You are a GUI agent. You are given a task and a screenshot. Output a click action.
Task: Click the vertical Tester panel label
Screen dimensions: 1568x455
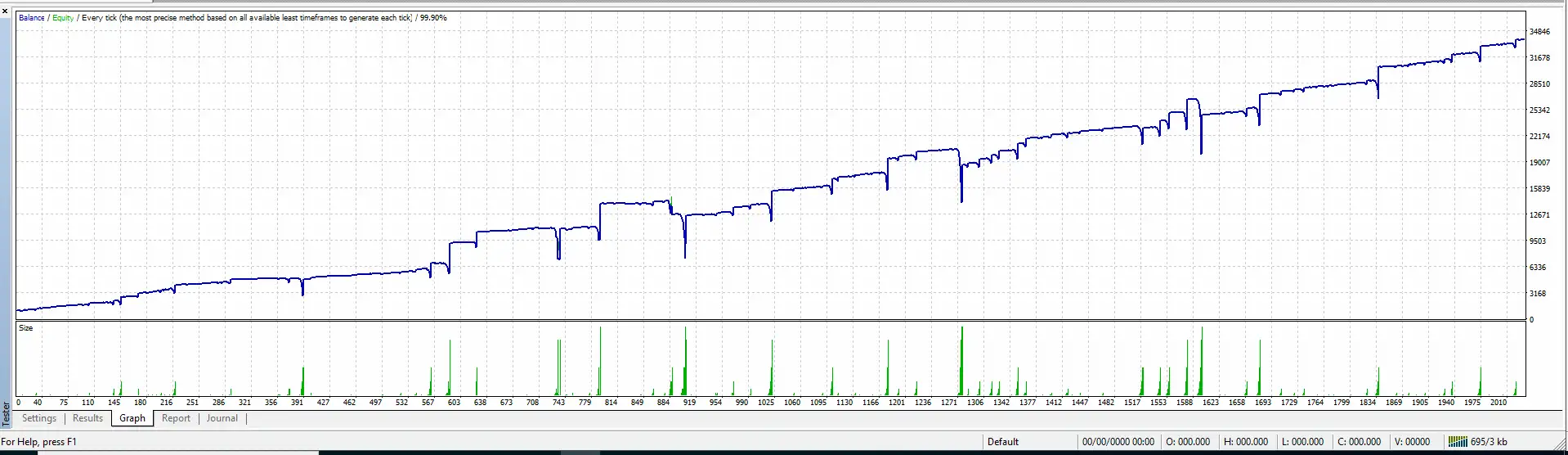tap(6, 413)
